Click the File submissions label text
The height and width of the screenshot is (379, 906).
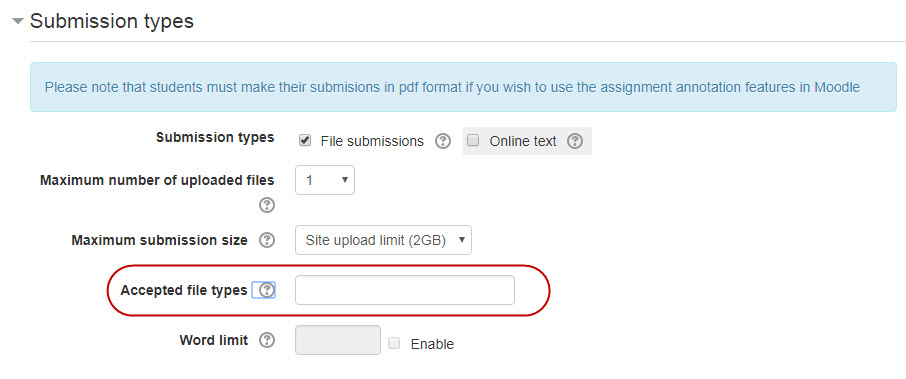point(372,141)
